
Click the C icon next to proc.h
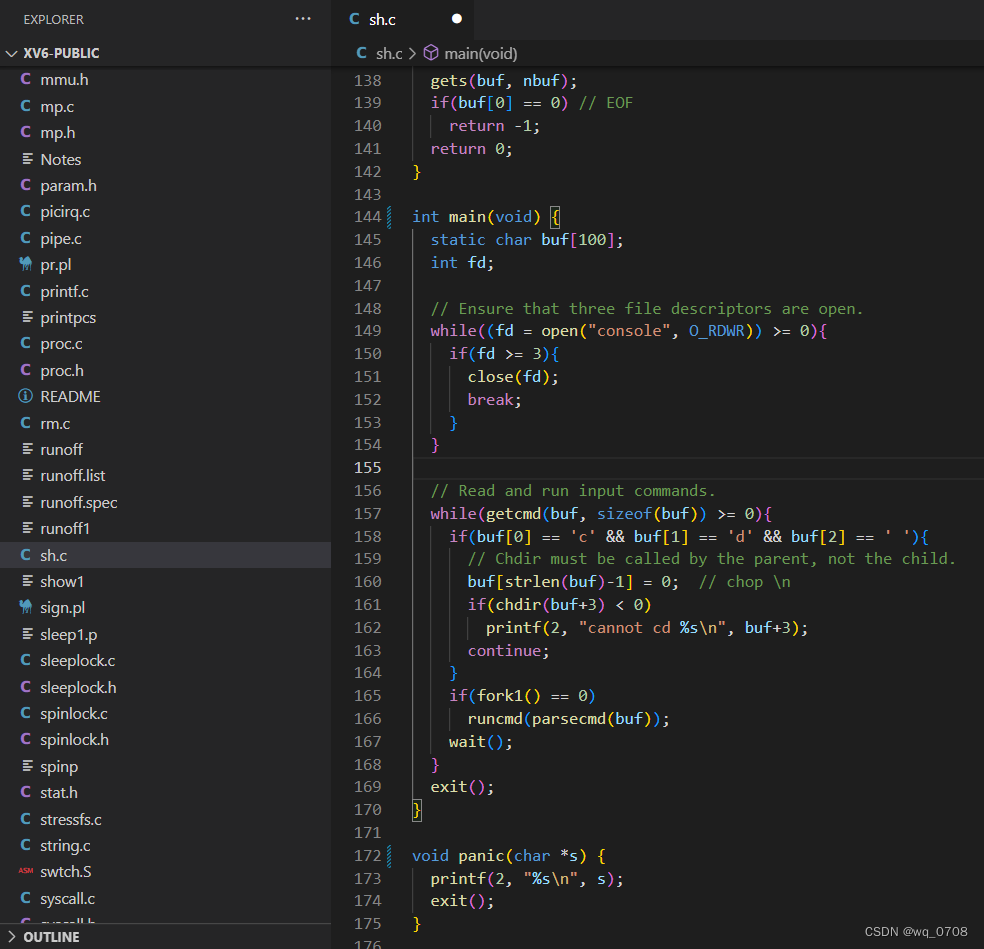[x=25, y=370]
